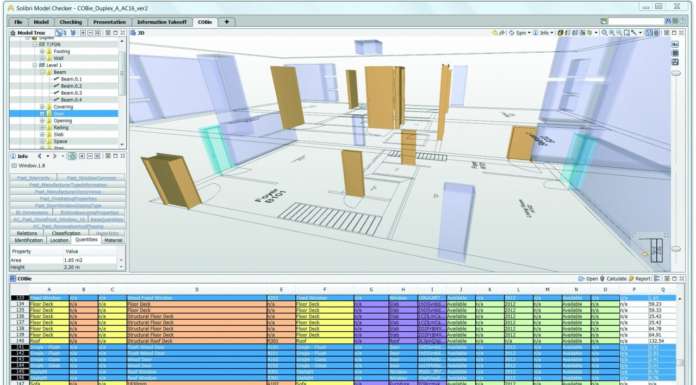Collapse all nodes in Model Tree toolbar
Screen dimensions: 696x385
(x=90, y=33)
